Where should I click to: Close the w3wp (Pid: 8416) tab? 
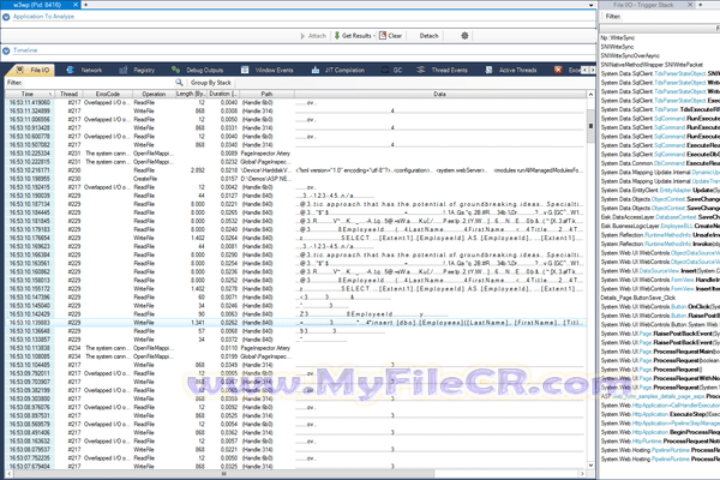click(76, 5)
